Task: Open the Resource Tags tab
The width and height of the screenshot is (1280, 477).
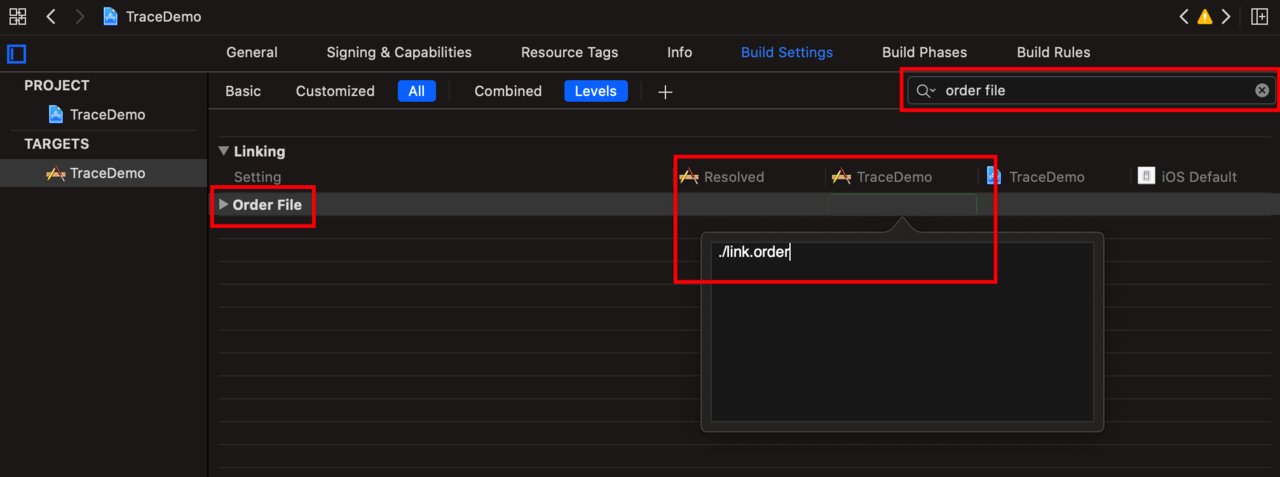Action: pos(570,52)
